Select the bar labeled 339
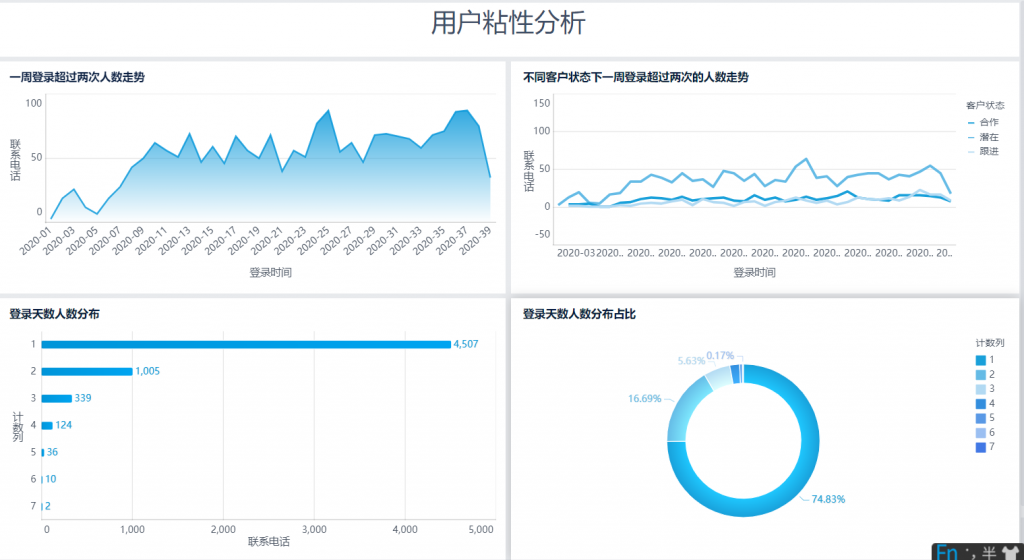Screen dimensions: 1024x560 57,398
